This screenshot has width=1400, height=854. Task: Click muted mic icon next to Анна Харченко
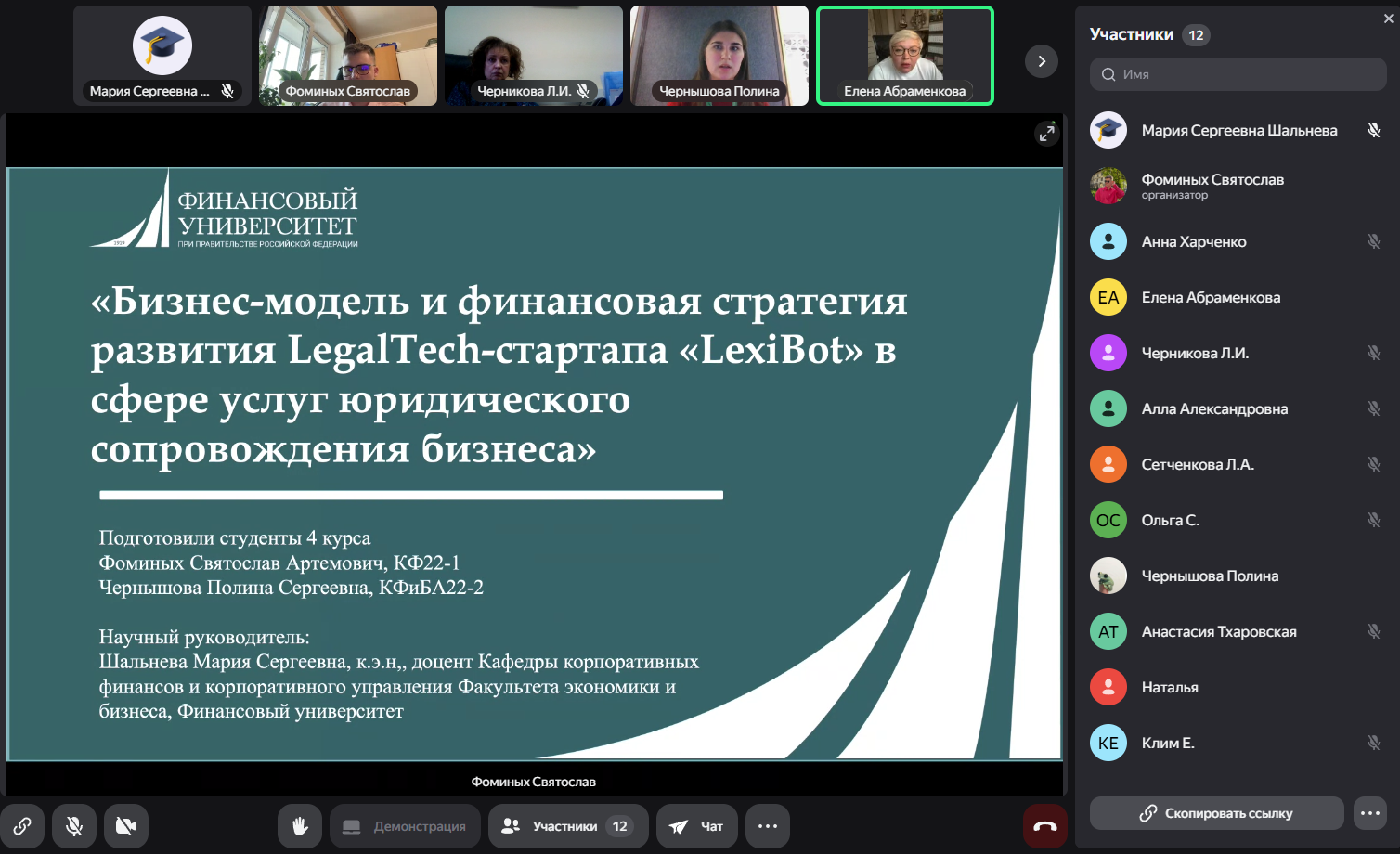(x=1373, y=241)
